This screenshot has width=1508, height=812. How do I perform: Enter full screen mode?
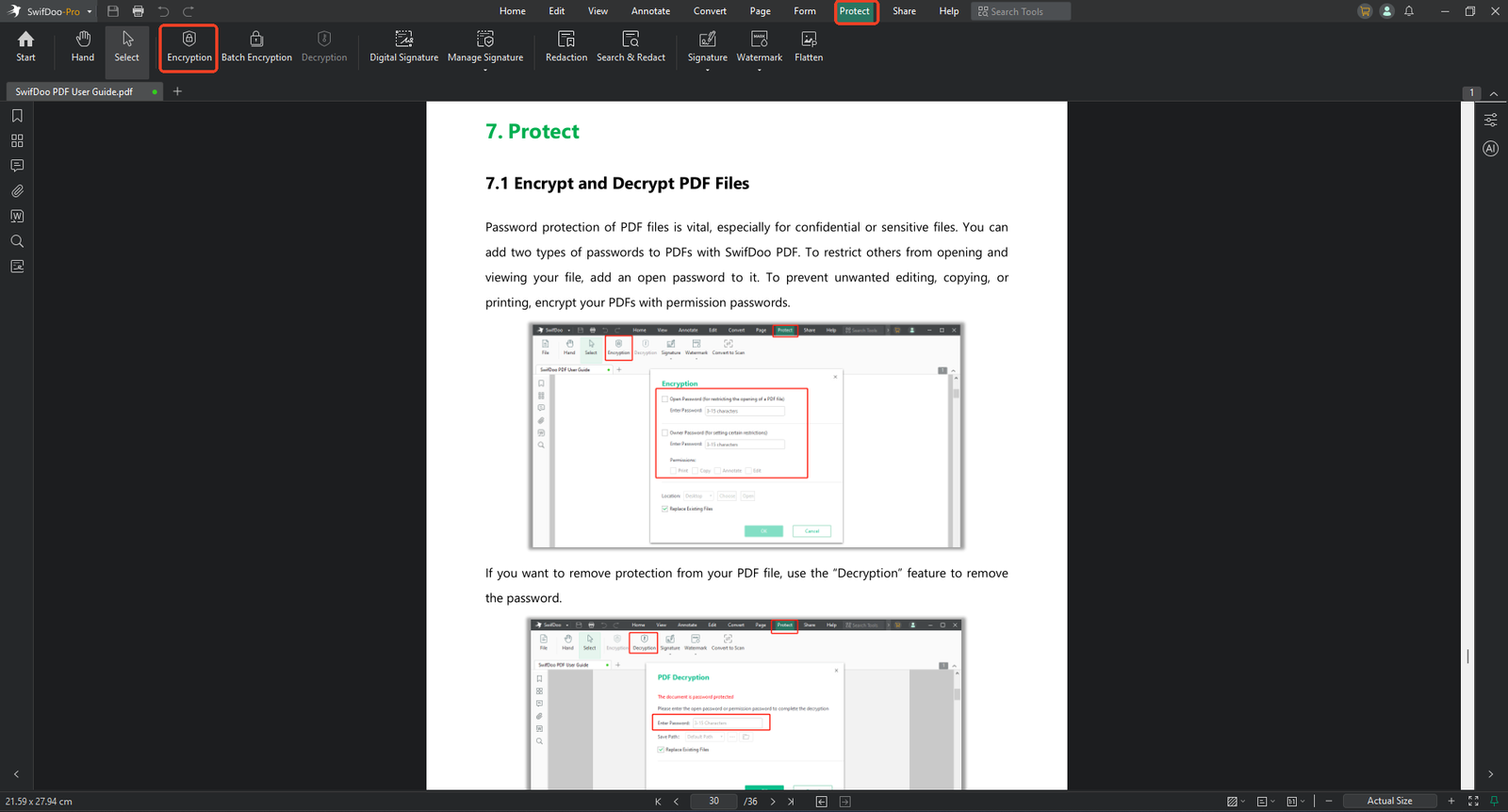pos(1473,801)
